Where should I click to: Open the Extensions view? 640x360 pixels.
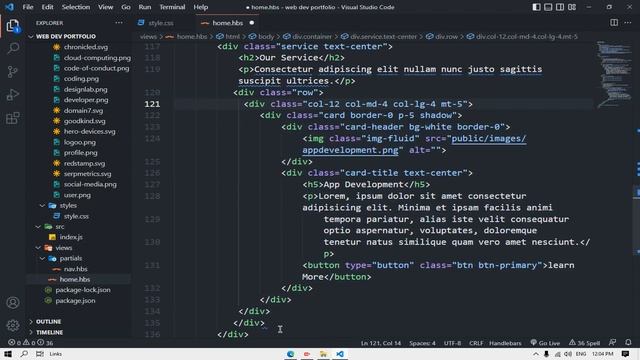click(x=13, y=118)
